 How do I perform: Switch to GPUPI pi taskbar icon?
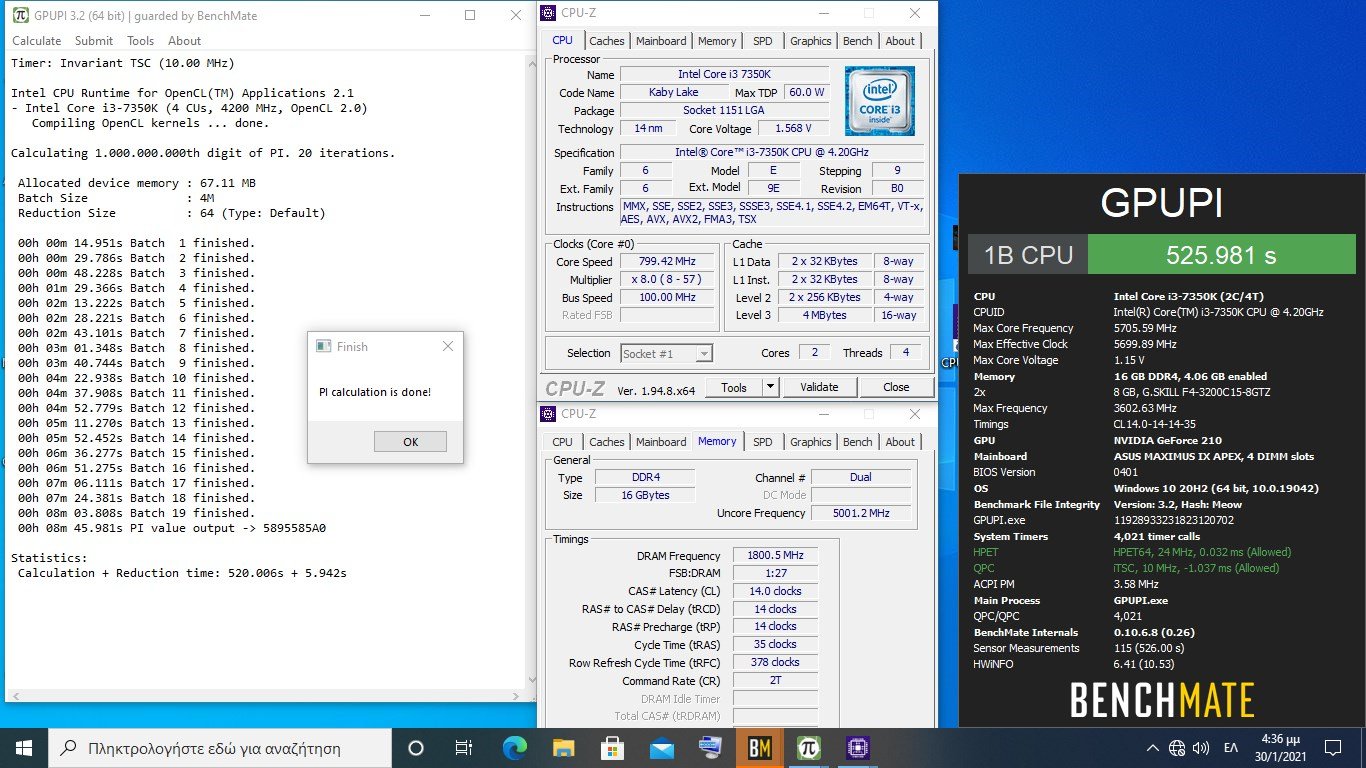(x=808, y=748)
